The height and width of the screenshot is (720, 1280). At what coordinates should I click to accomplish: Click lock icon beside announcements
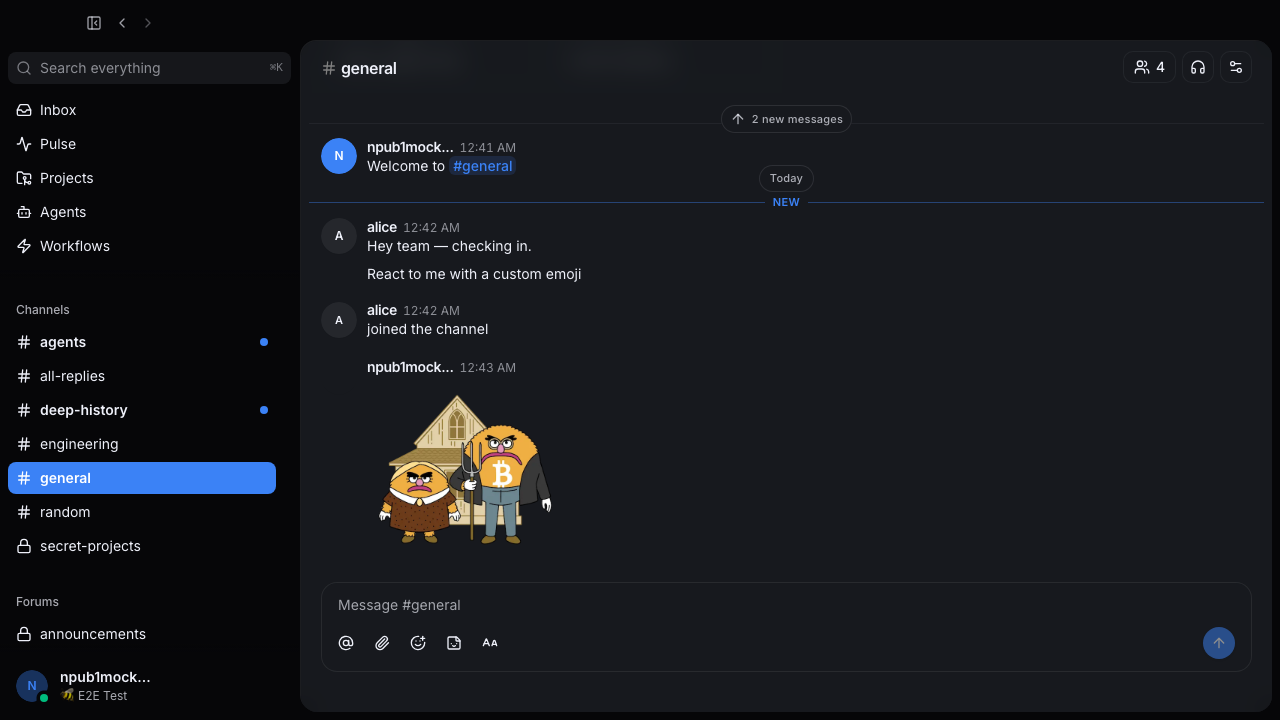(x=24, y=634)
